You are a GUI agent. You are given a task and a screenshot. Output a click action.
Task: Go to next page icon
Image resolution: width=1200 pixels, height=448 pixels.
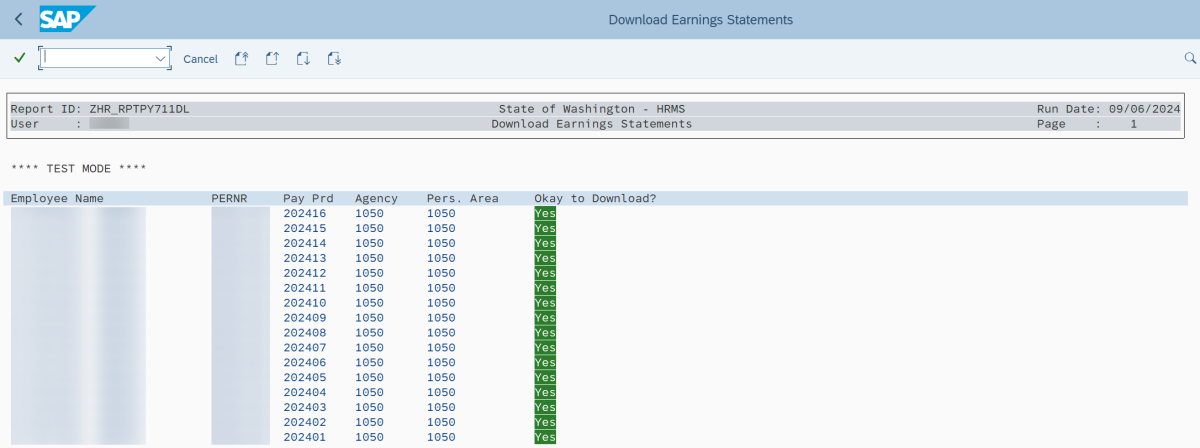pyautogui.click(x=303, y=59)
